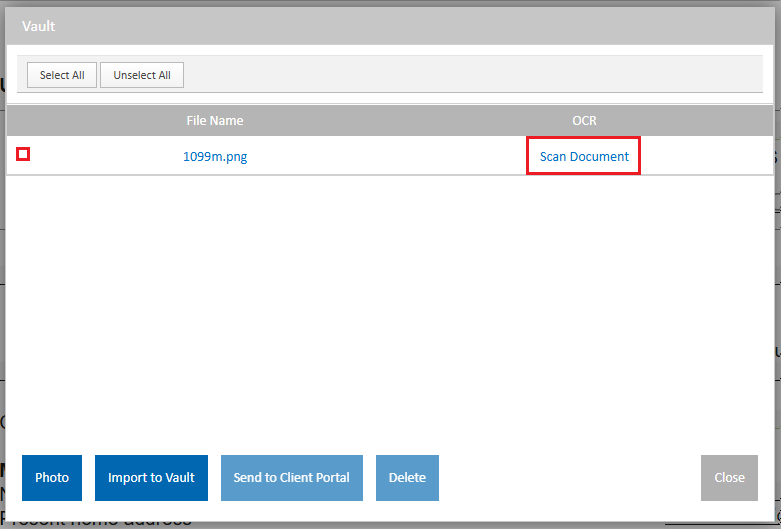Close the Vault dialog

coord(729,478)
